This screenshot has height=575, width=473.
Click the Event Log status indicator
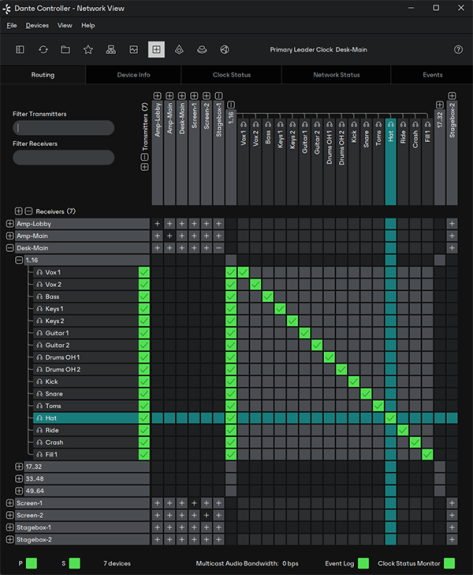[x=363, y=563]
